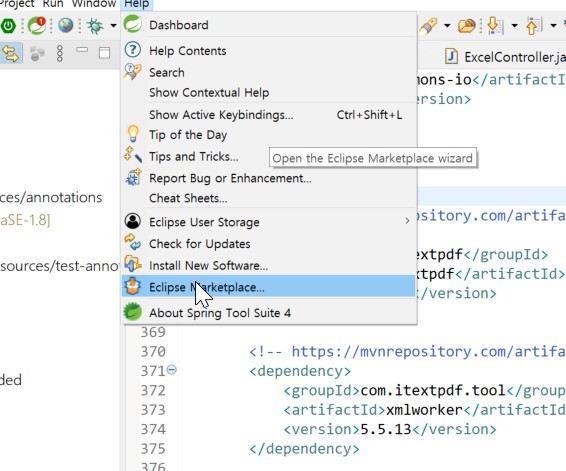Expand the Next Annotation dropdown arrow

pos(514,26)
